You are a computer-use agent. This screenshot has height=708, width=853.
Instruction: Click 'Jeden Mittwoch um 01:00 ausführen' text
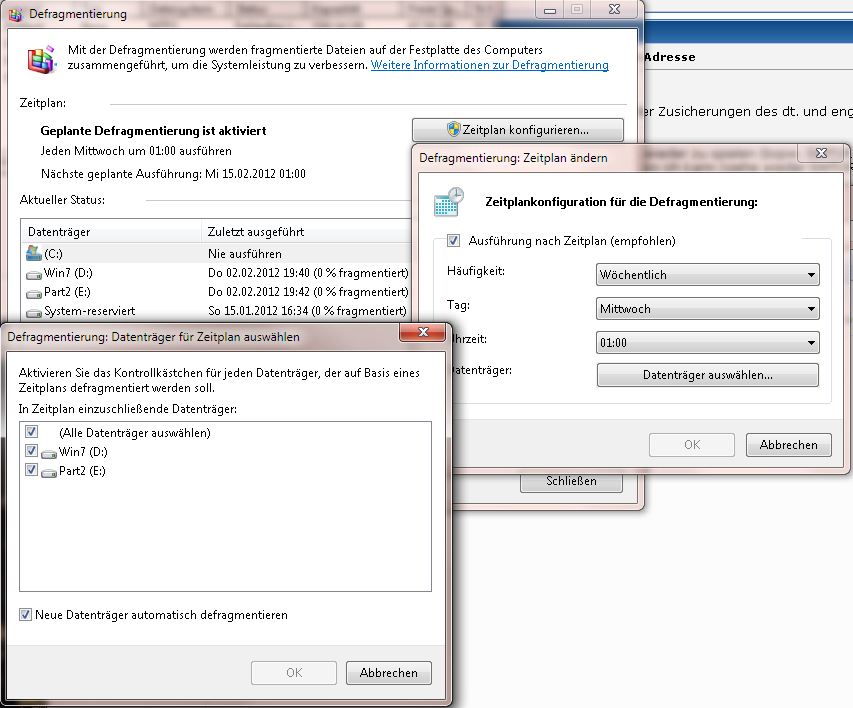136,151
